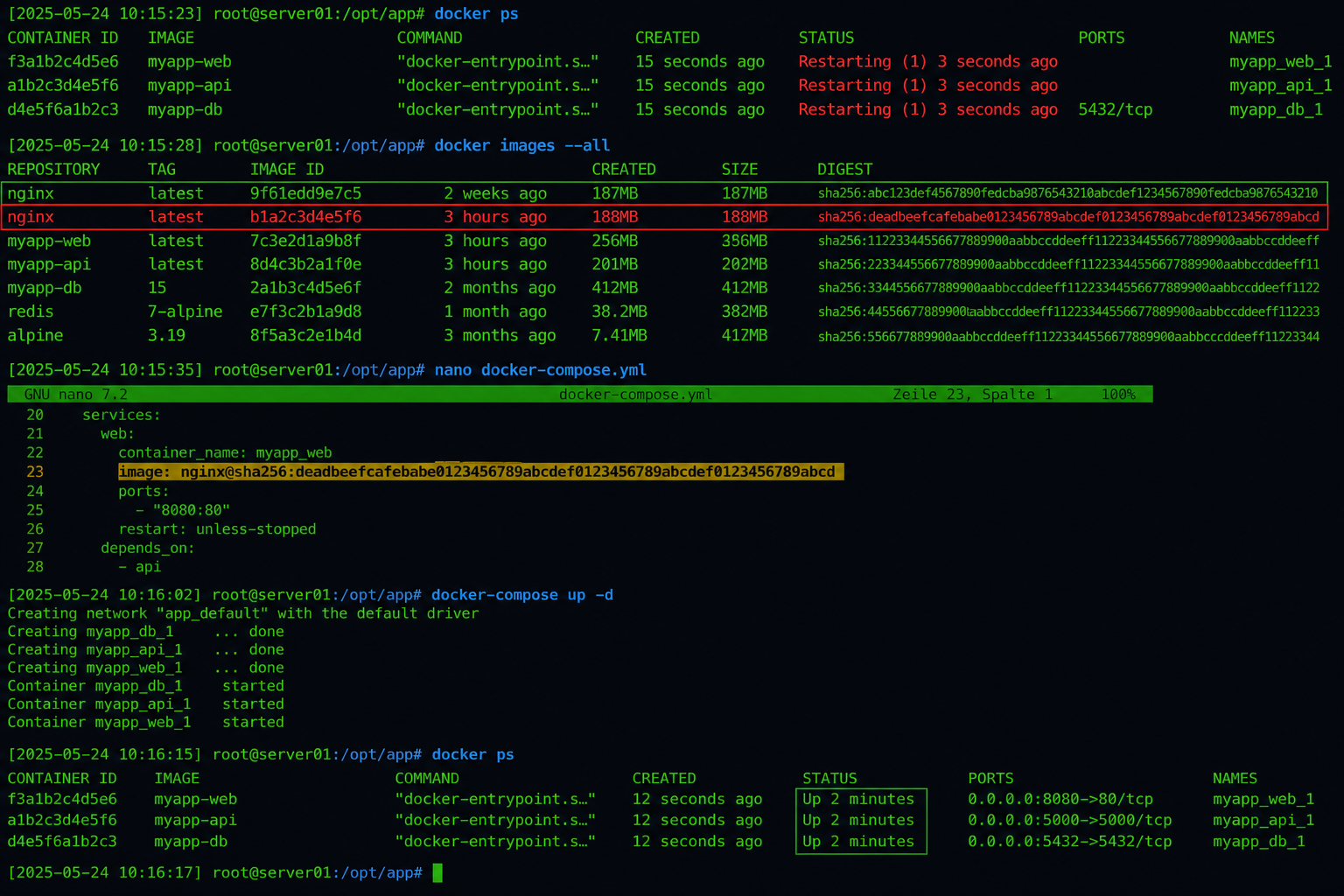Image resolution: width=1344 pixels, height=896 pixels.
Task: Click the green cursor at the last prompt
Action: pos(437,872)
